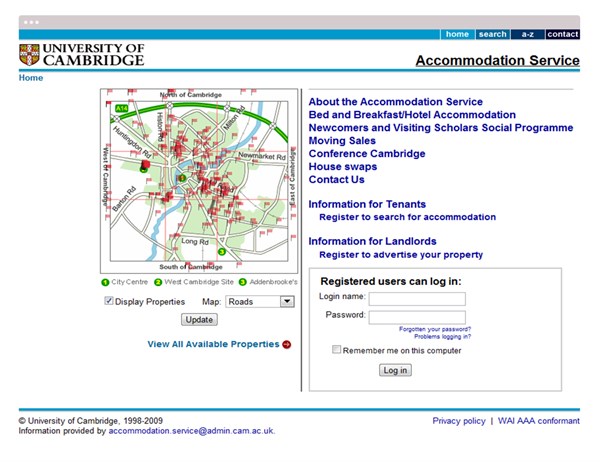Click the green Addenbrooke's marker 3 in legend
This screenshot has width=600, height=462.
242,282
